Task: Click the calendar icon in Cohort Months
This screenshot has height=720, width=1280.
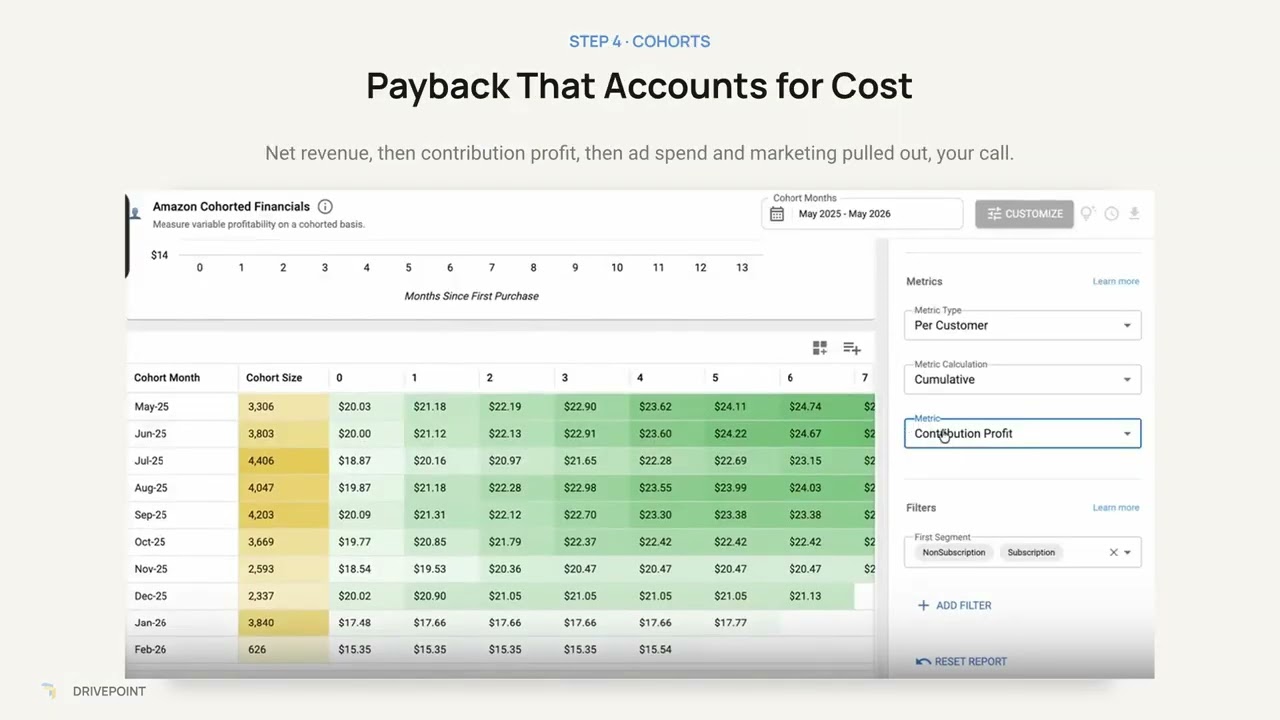Action: click(x=777, y=214)
